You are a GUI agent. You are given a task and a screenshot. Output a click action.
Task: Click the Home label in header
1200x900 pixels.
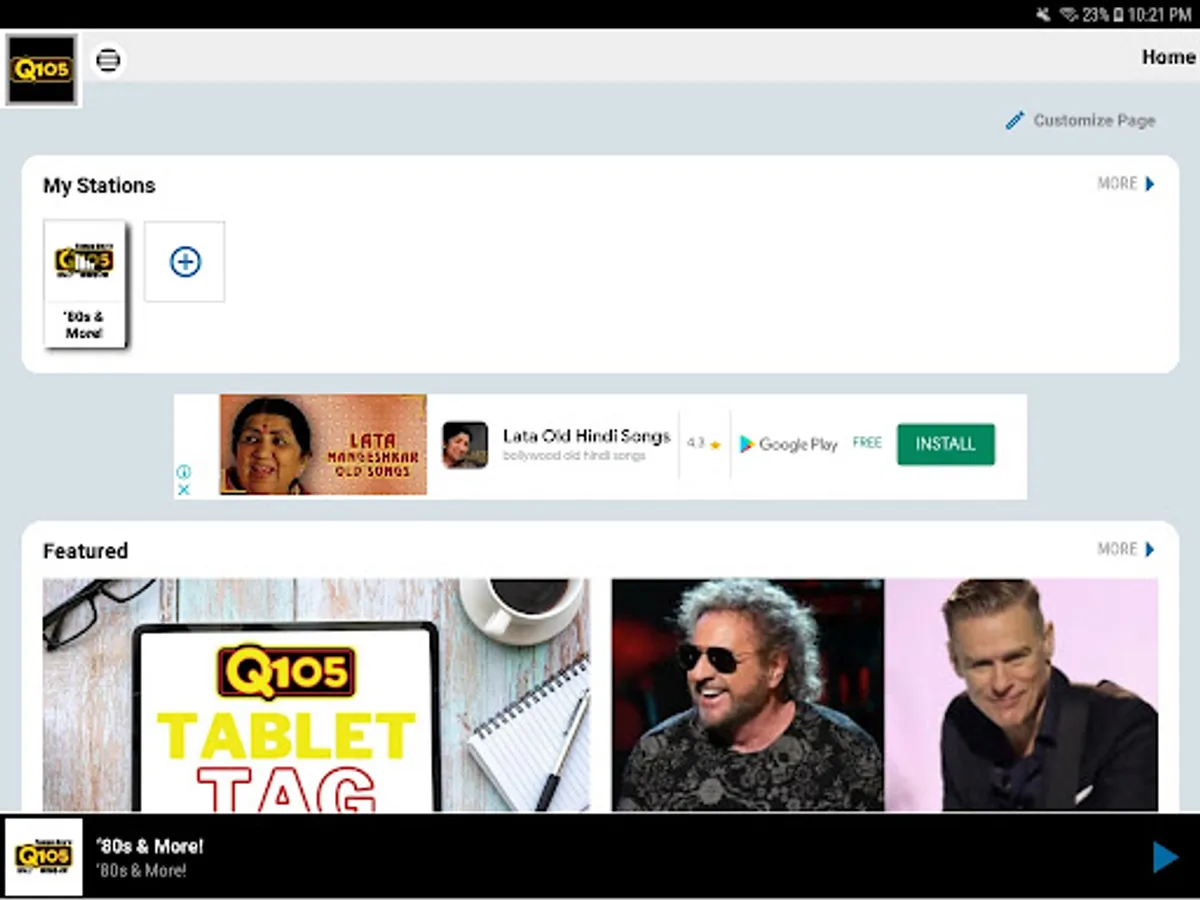pos(1168,57)
